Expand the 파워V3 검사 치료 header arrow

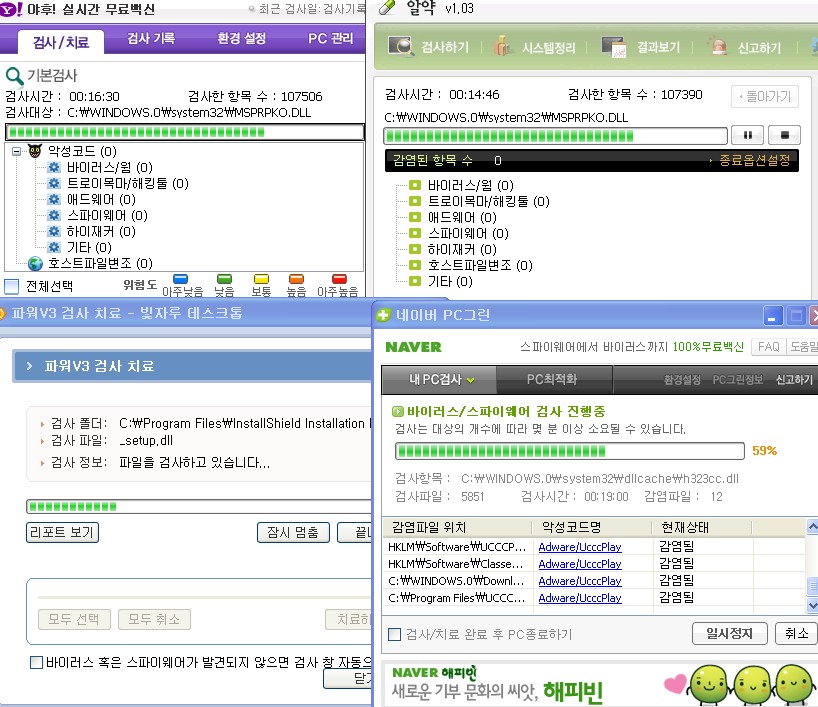pos(29,366)
